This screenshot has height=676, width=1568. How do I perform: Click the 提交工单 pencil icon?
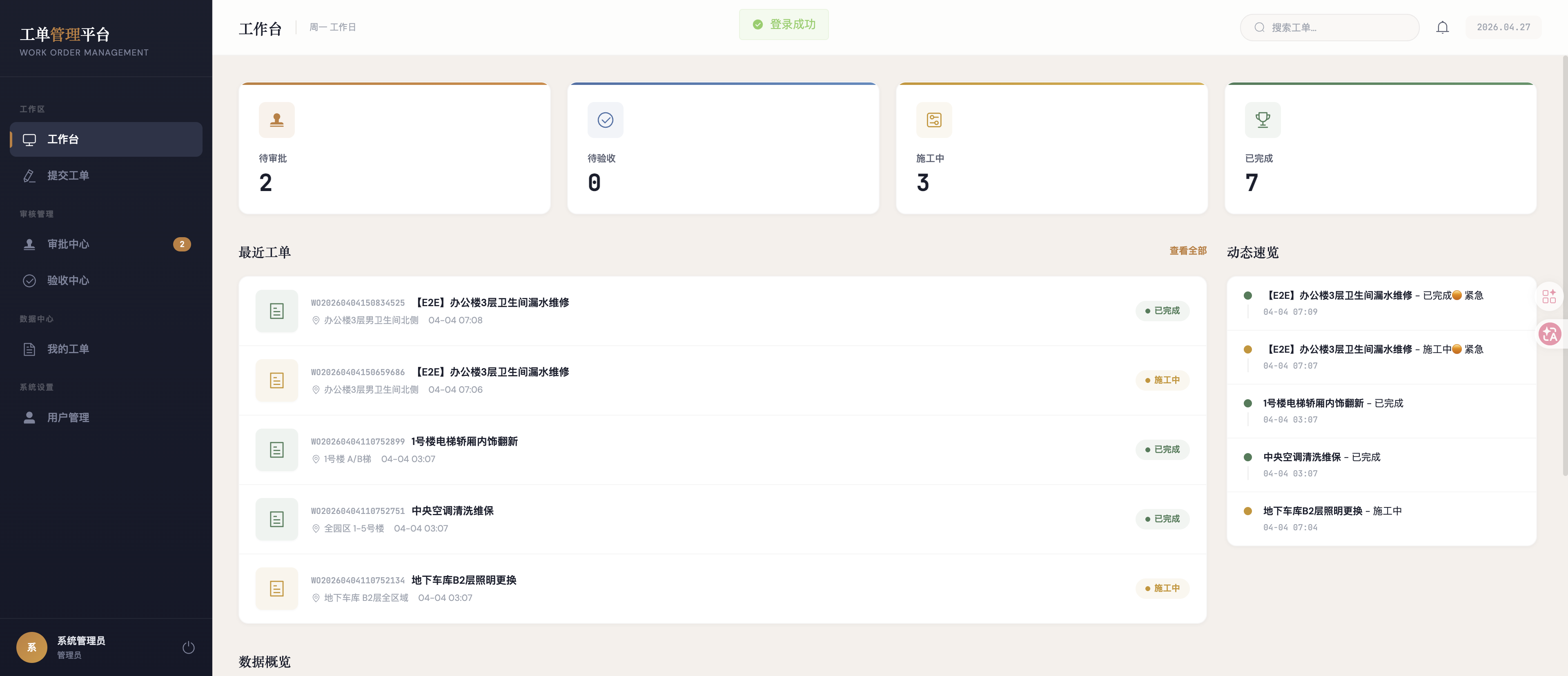pyautogui.click(x=29, y=176)
